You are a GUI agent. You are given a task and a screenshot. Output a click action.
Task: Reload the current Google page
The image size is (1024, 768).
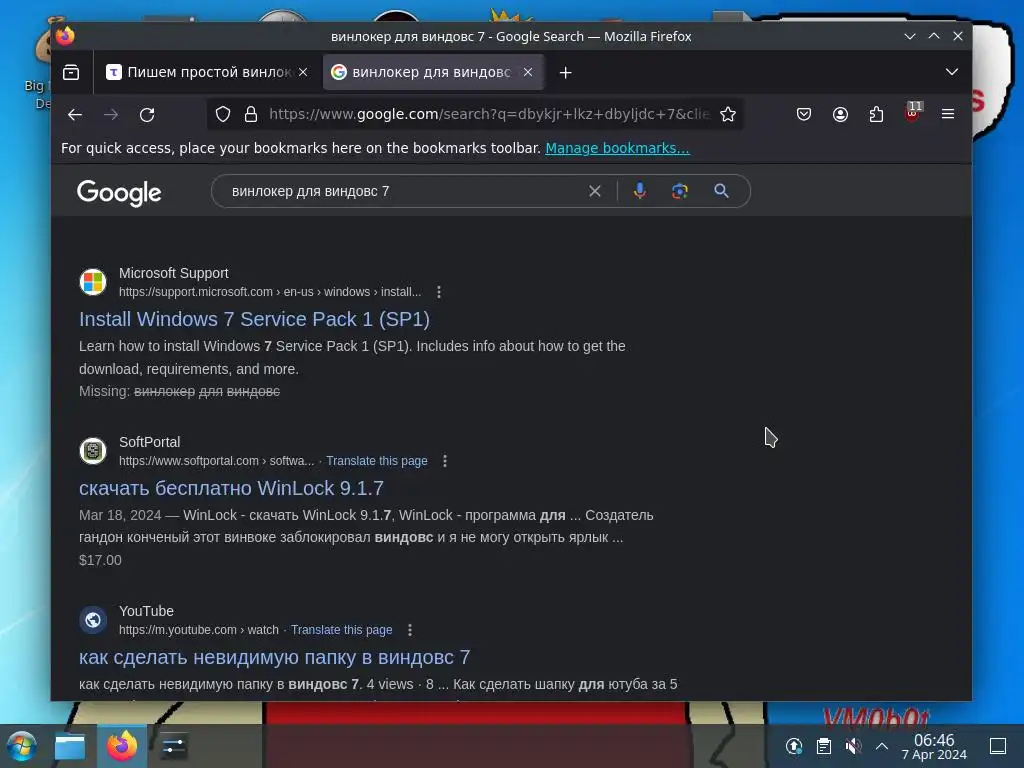pyautogui.click(x=147, y=114)
